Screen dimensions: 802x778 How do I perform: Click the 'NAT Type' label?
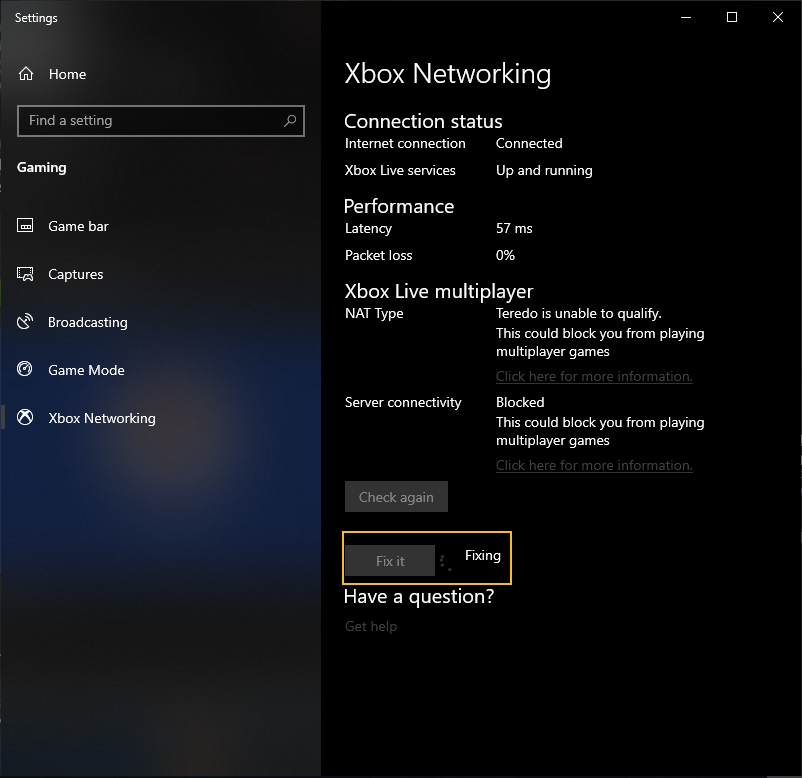tap(374, 313)
